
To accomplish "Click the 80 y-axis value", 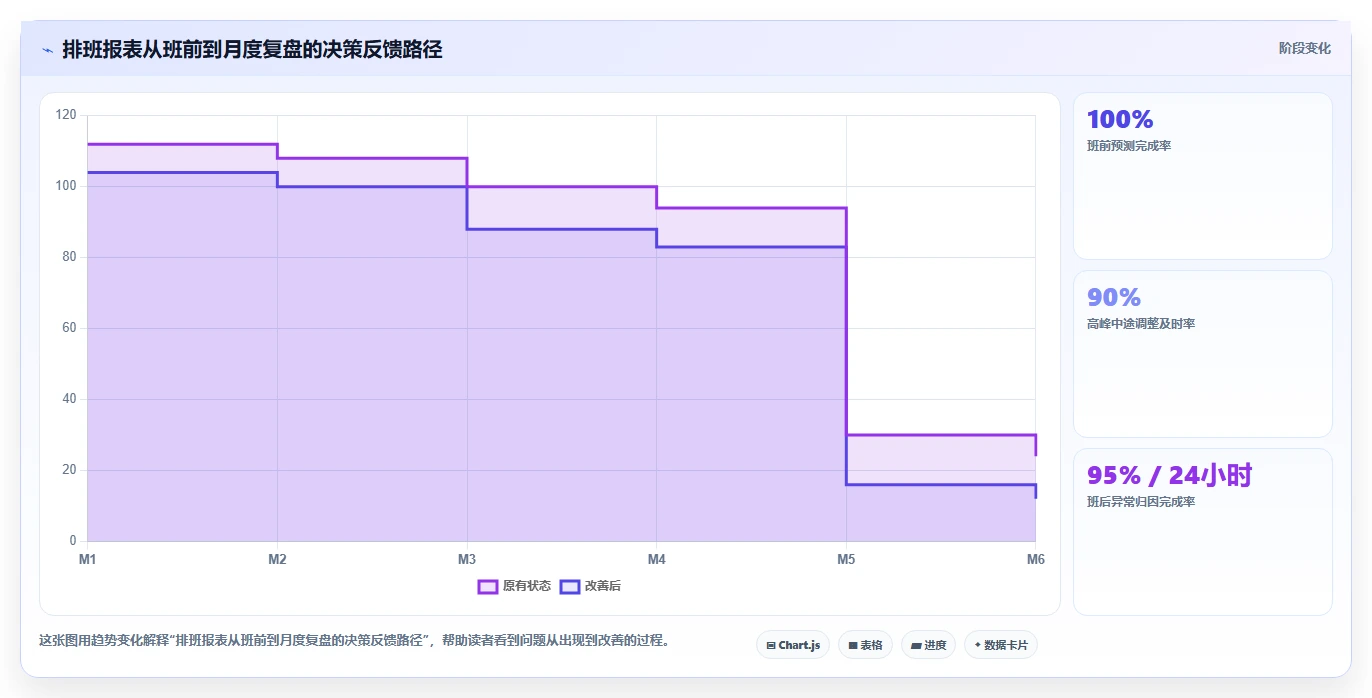I will click(69, 257).
